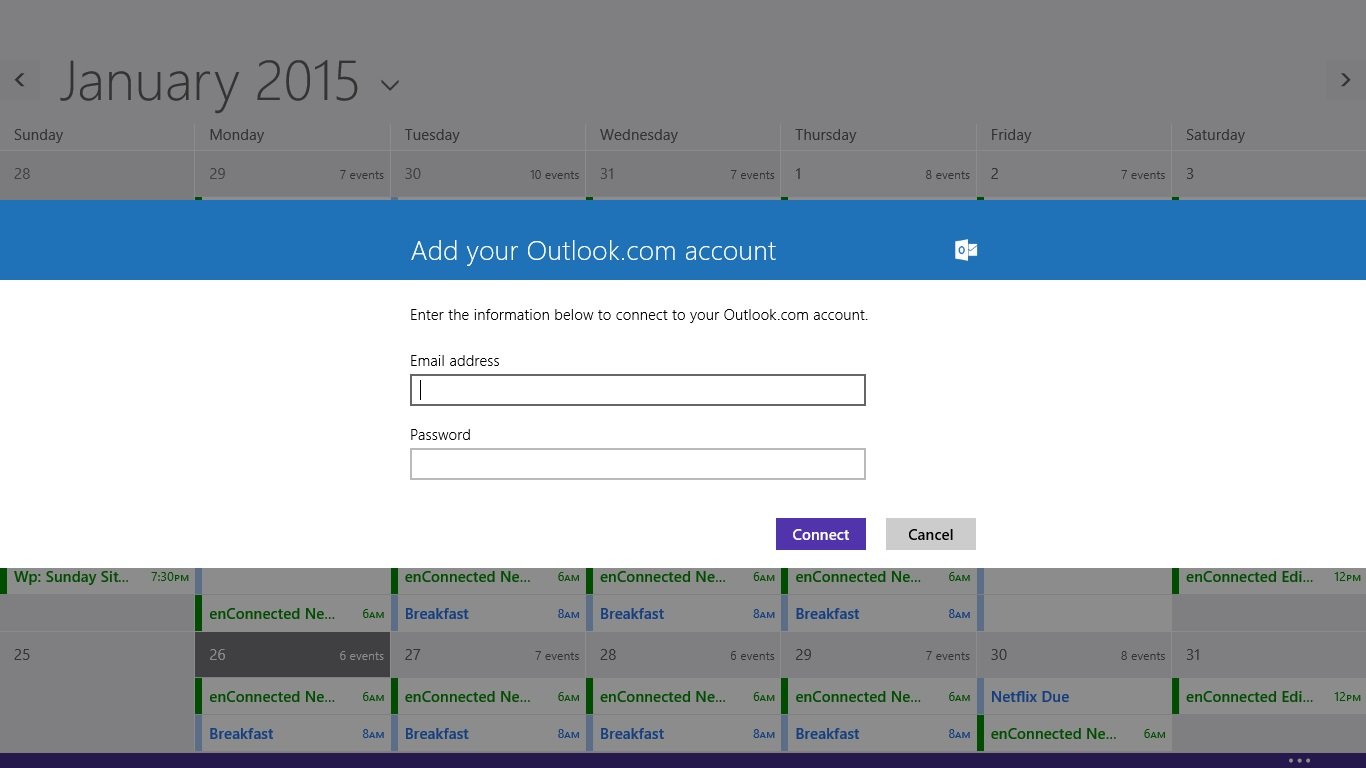Select highlighted date 26 cell
The width and height of the screenshot is (1366, 768).
(x=292, y=655)
